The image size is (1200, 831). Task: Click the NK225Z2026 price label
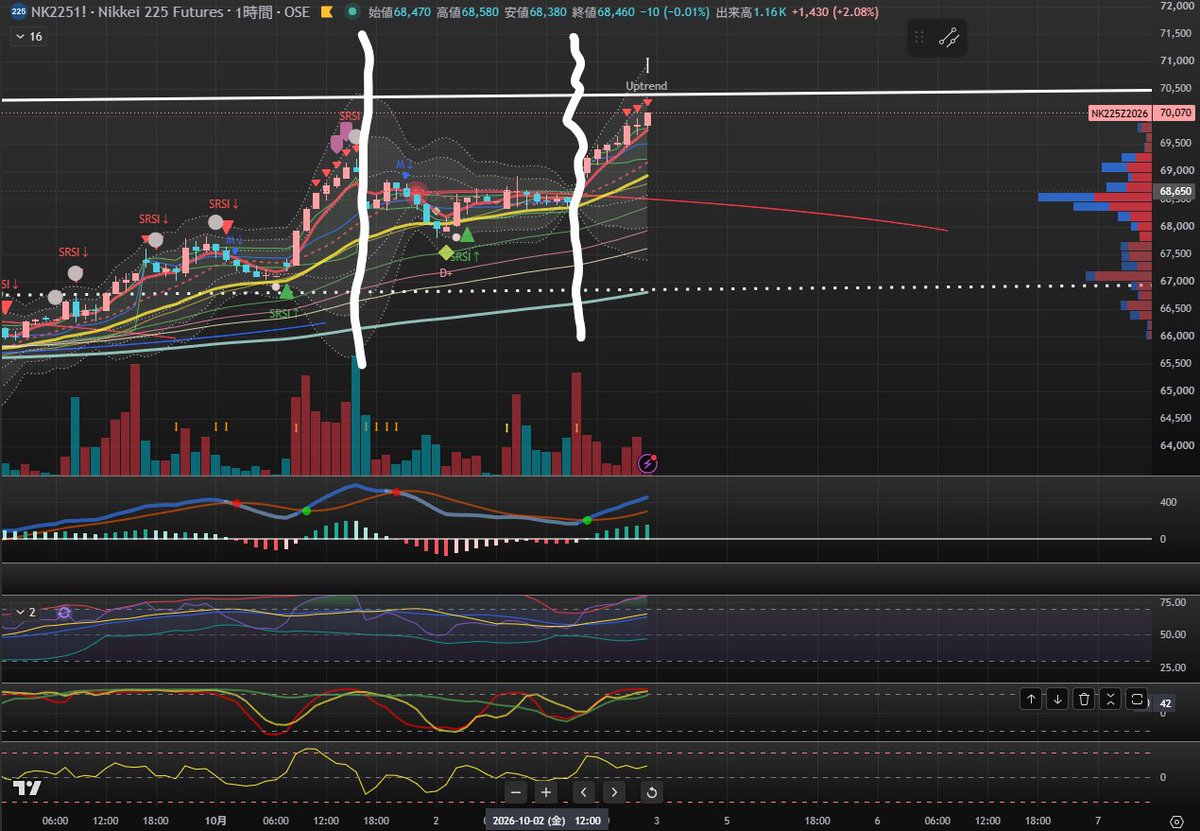[1120, 114]
